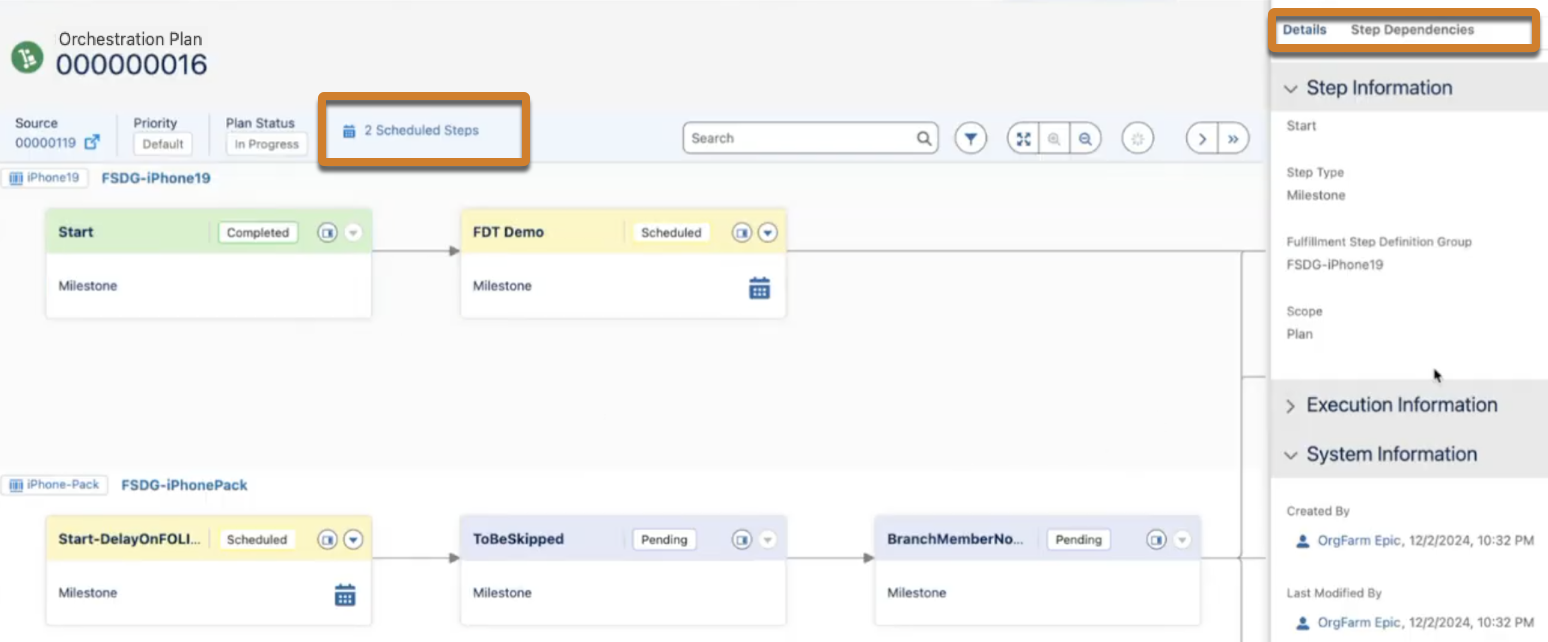Click the calendar icon in FDT Demo card
This screenshot has height=642, width=1548.
760,288
